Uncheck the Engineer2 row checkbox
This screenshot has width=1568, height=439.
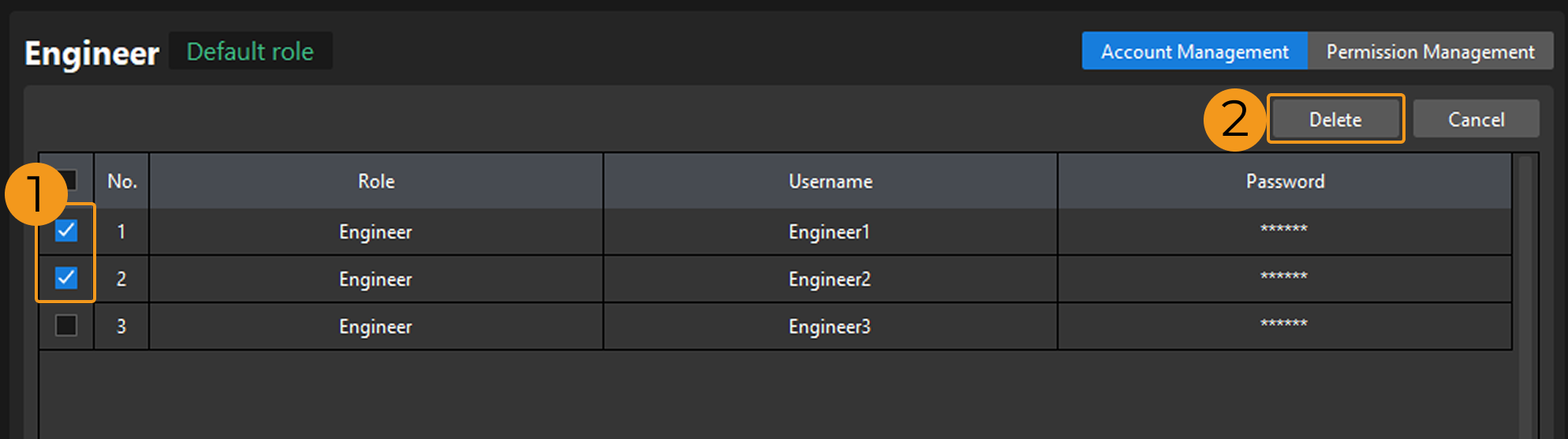click(x=66, y=279)
